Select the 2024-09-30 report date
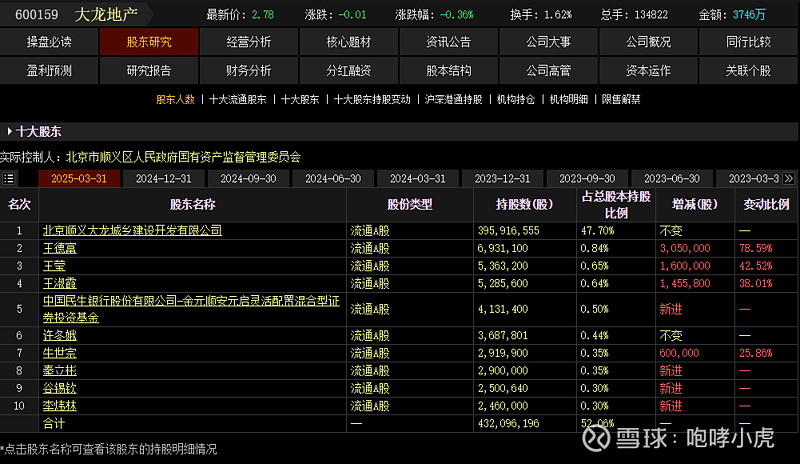 pyautogui.click(x=248, y=179)
